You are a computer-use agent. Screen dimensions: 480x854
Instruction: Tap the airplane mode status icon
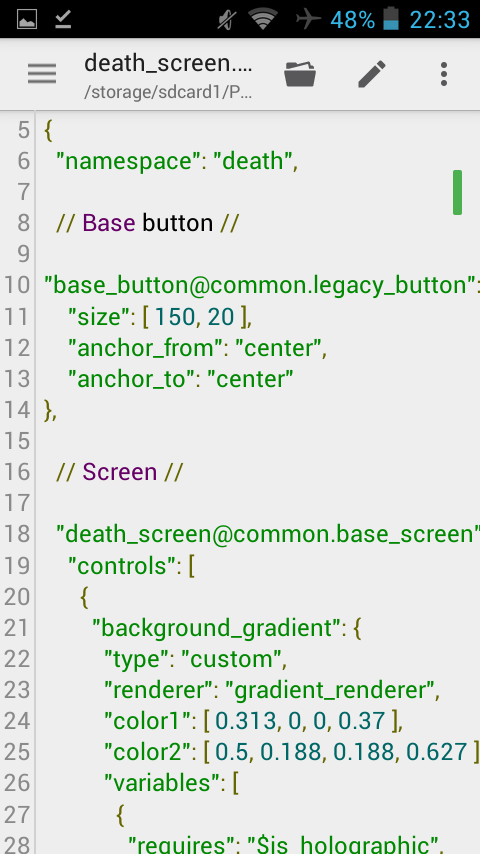(308, 20)
